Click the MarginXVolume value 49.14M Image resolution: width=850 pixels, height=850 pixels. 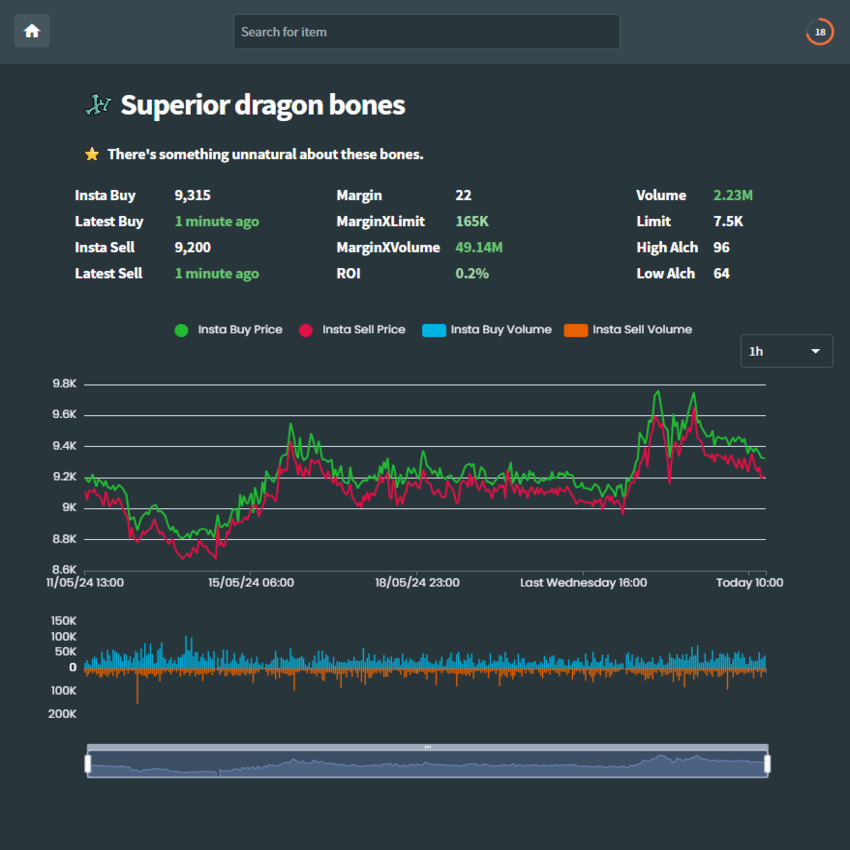(479, 248)
